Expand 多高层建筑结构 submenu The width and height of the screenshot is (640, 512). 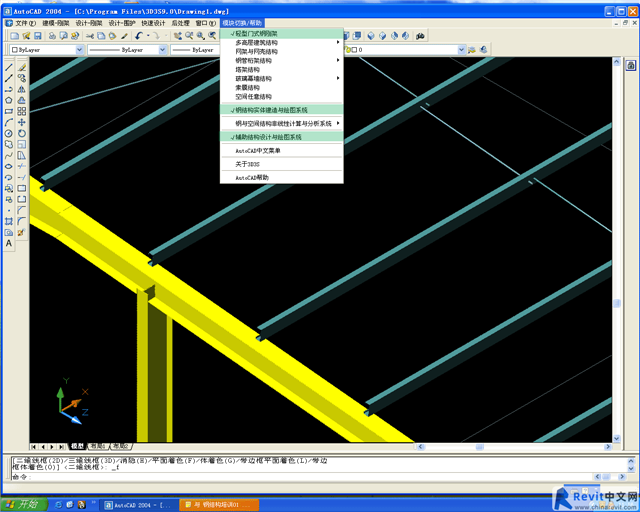[x=282, y=42]
